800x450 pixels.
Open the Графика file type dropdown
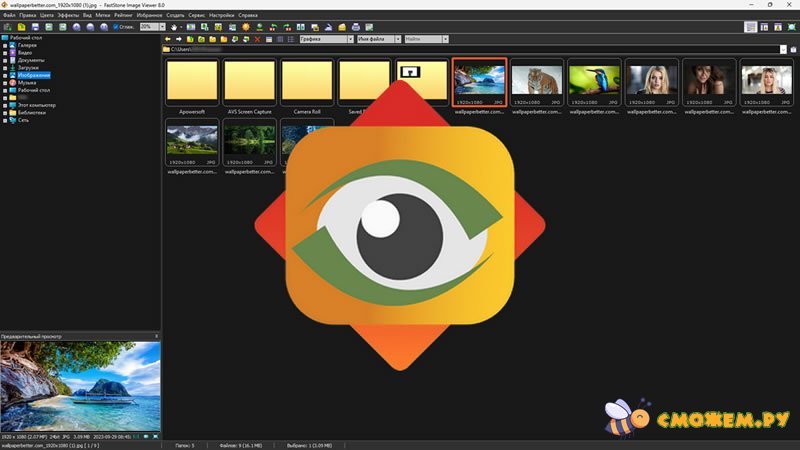click(349, 39)
